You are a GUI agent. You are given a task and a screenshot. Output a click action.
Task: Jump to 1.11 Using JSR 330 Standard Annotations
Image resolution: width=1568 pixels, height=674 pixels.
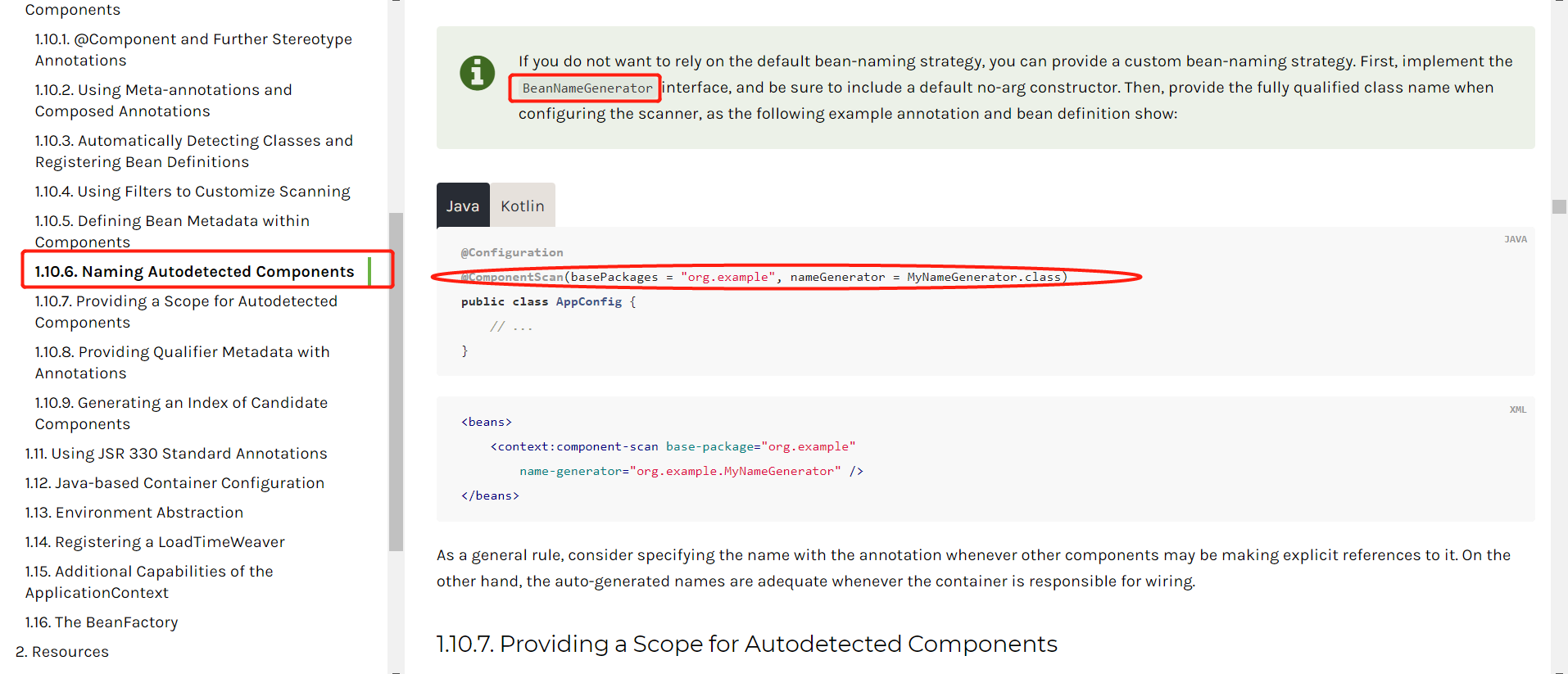point(176,454)
